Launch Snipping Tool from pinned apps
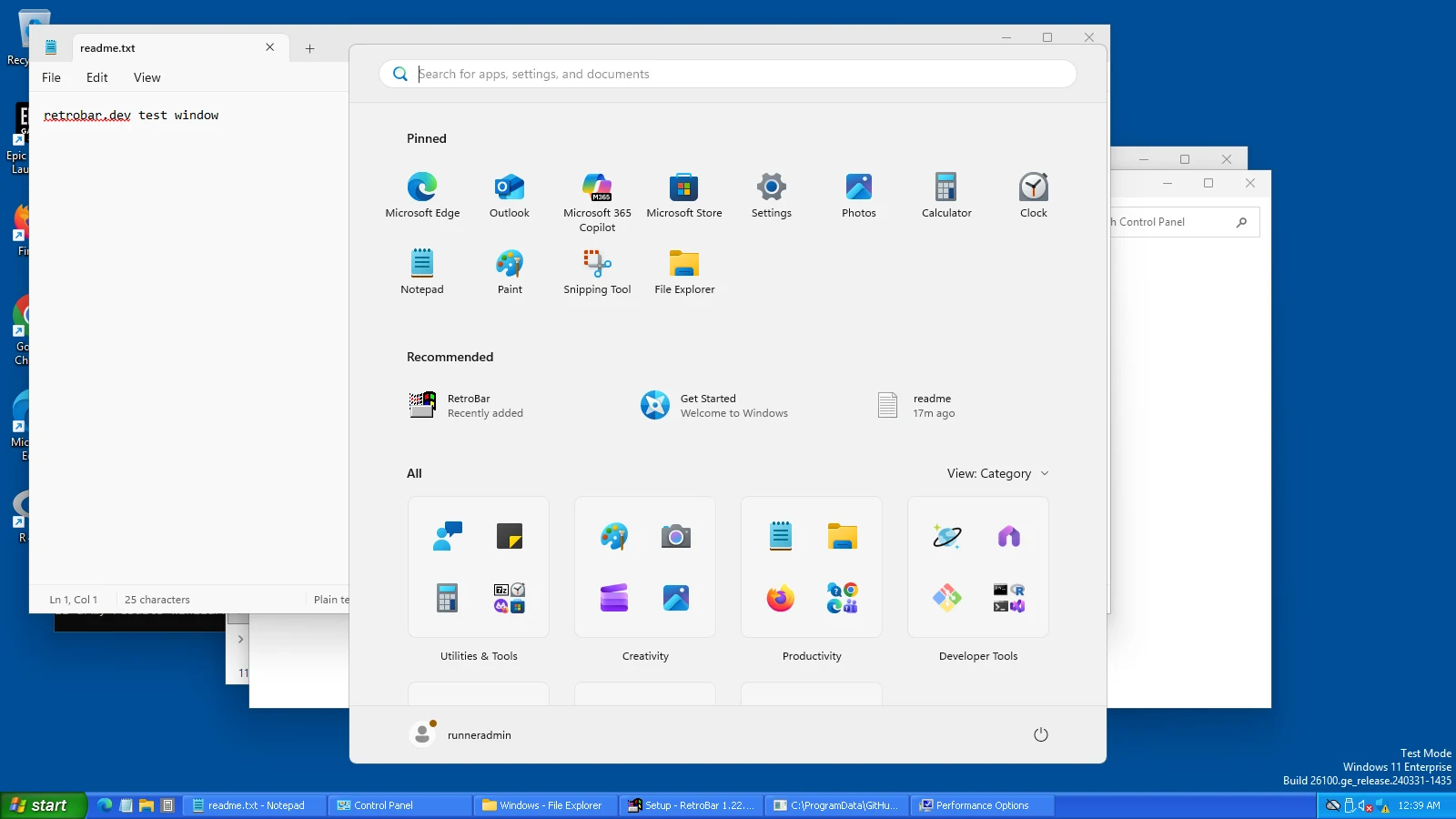Image resolution: width=1456 pixels, height=819 pixels. 597,271
